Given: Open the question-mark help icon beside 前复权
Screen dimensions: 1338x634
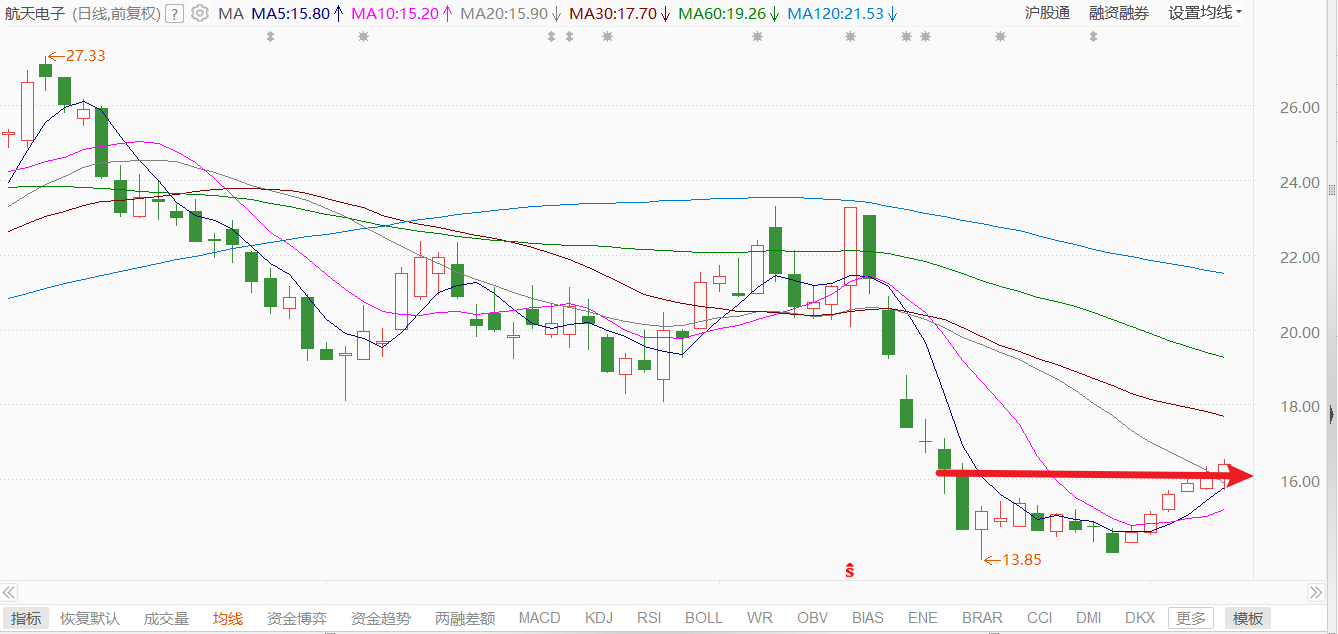Looking at the screenshot, I should (174, 13).
